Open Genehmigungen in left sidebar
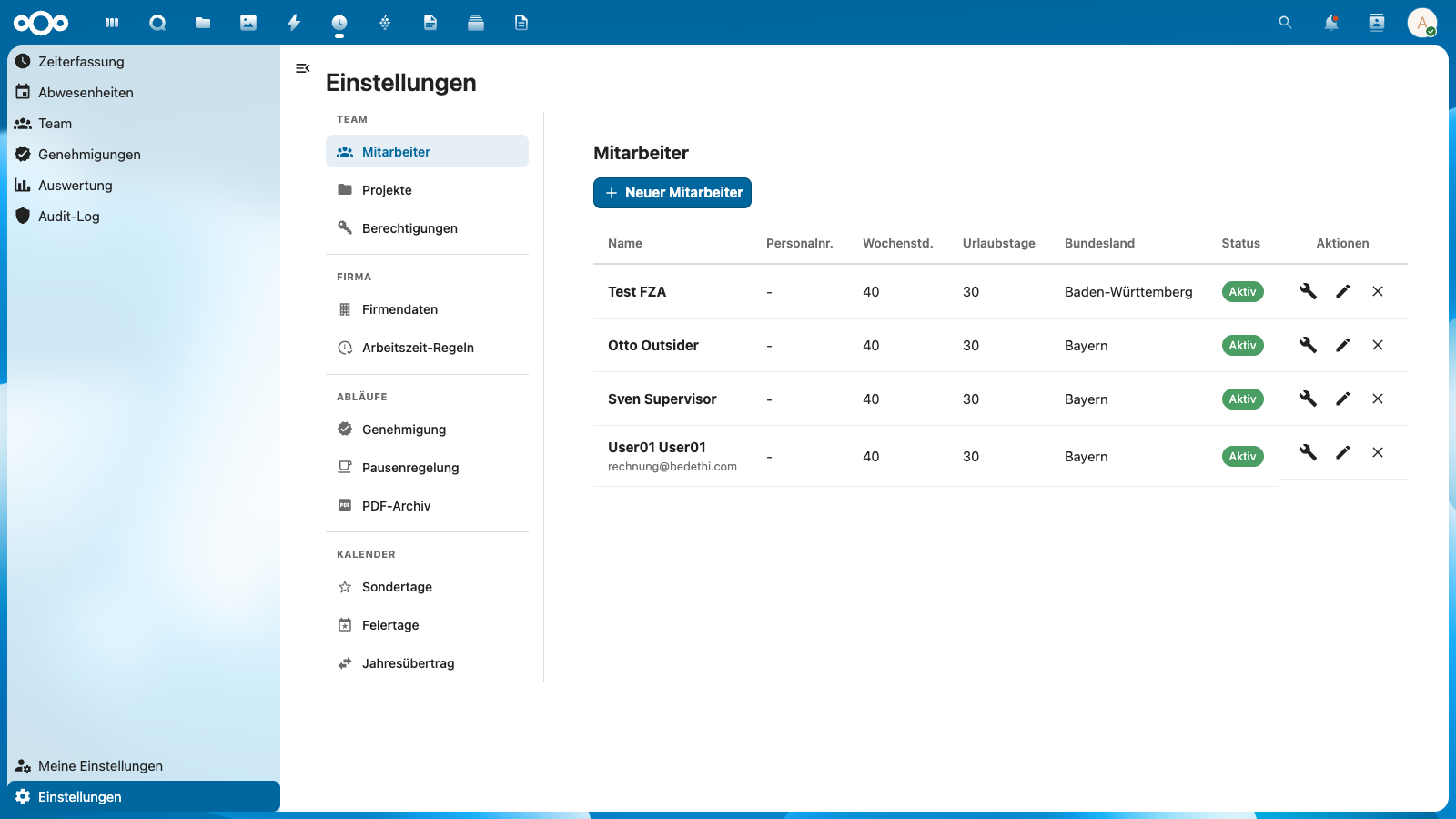The height and width of the screenshot is (819, 1456). coord(144,155)
